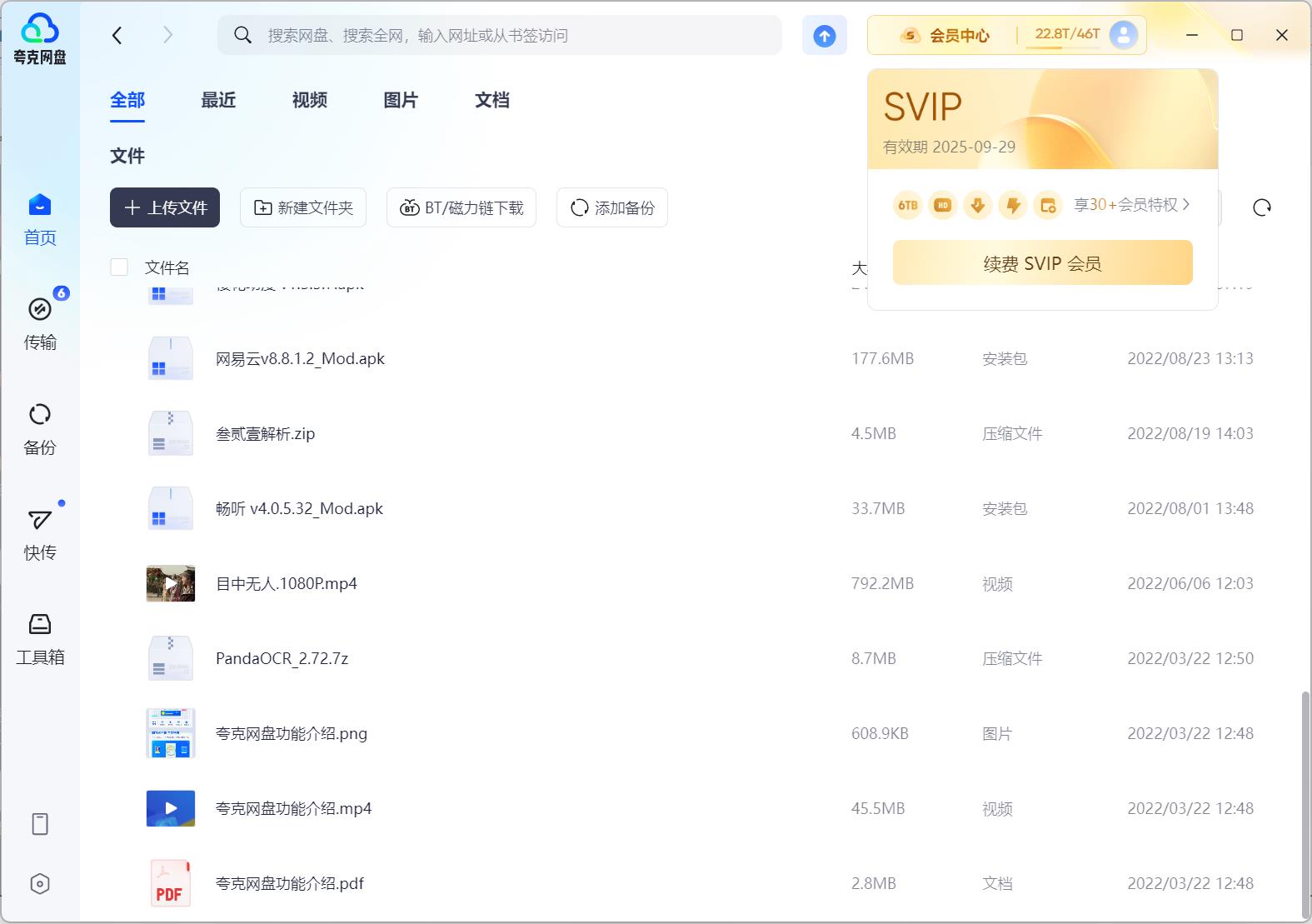Screen dimensions: 1312x924
Task: Click the phone device icon in sidebar
Action: (40, 824)
